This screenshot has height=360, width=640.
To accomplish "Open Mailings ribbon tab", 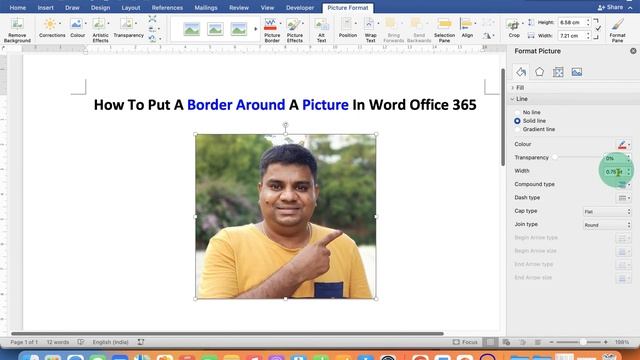I will point(206,8).
